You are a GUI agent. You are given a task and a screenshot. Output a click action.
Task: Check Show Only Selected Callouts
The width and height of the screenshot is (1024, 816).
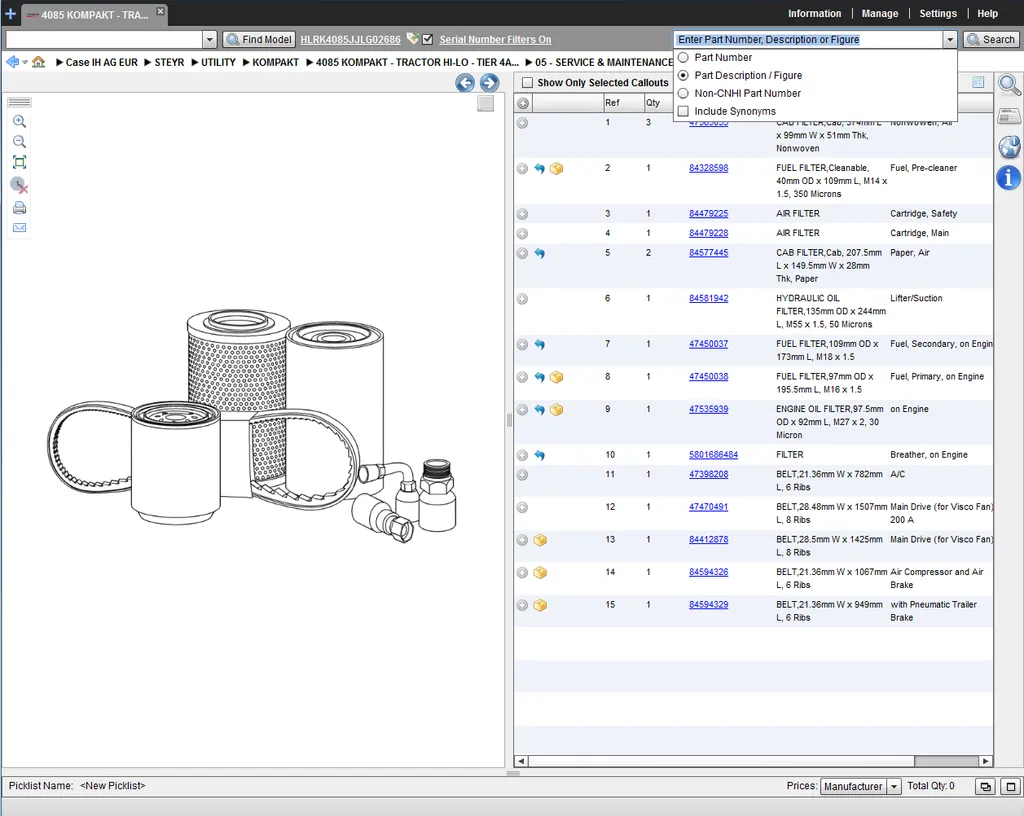(x=527, y=83)
